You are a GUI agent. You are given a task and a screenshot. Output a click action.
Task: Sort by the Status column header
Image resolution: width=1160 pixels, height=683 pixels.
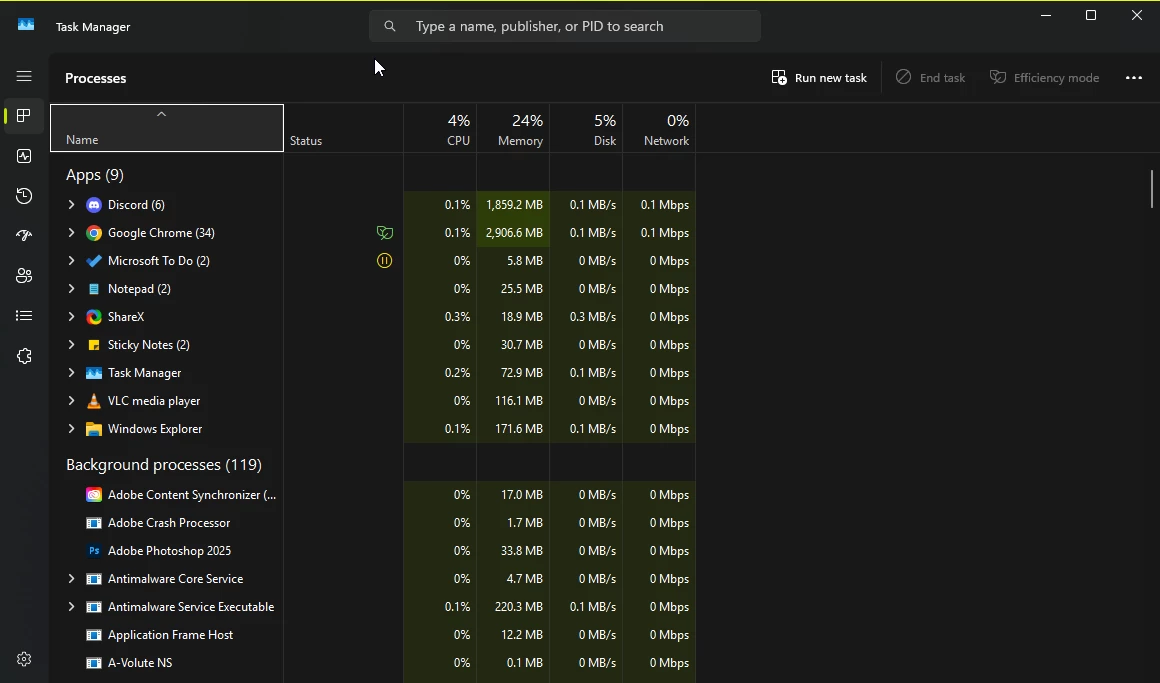point(343,128)
